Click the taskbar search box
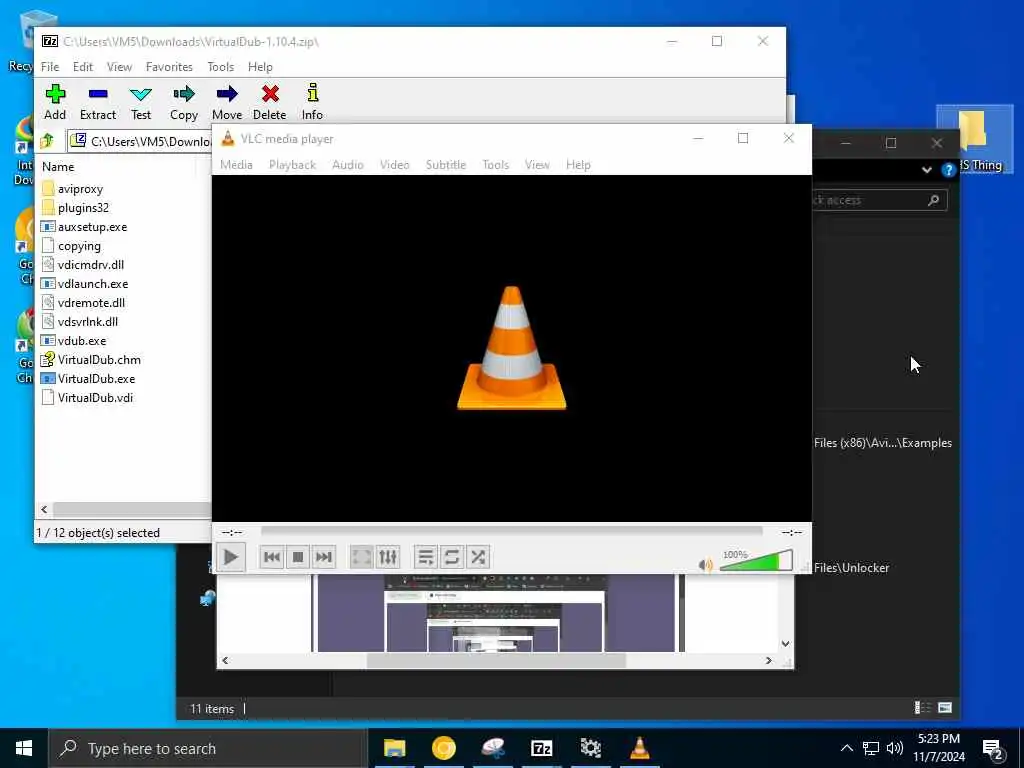Image resolution: width=1024 pixels, height=768 pixels. point(208,748)
